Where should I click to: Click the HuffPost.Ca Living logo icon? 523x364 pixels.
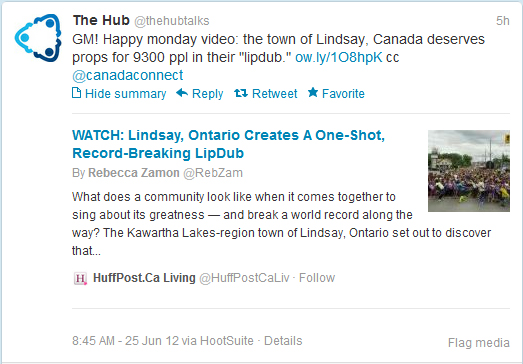point(80,278)
